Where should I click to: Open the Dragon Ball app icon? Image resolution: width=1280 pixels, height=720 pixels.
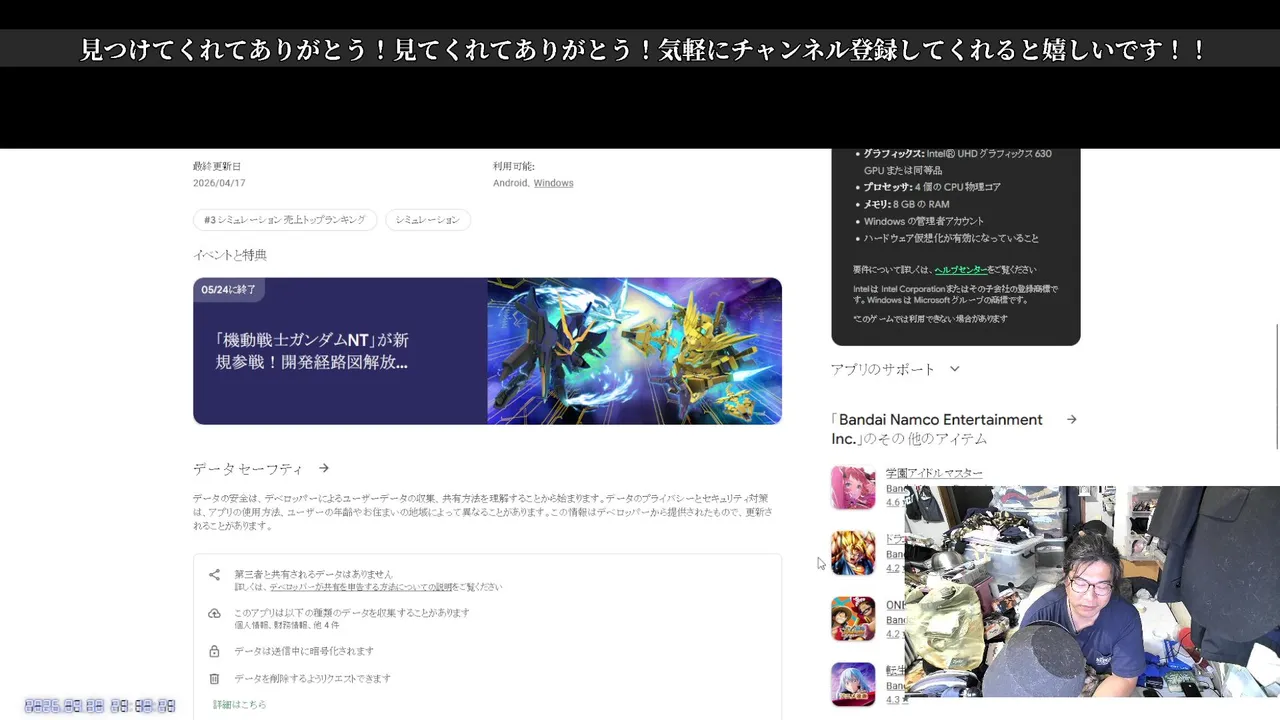853,553
